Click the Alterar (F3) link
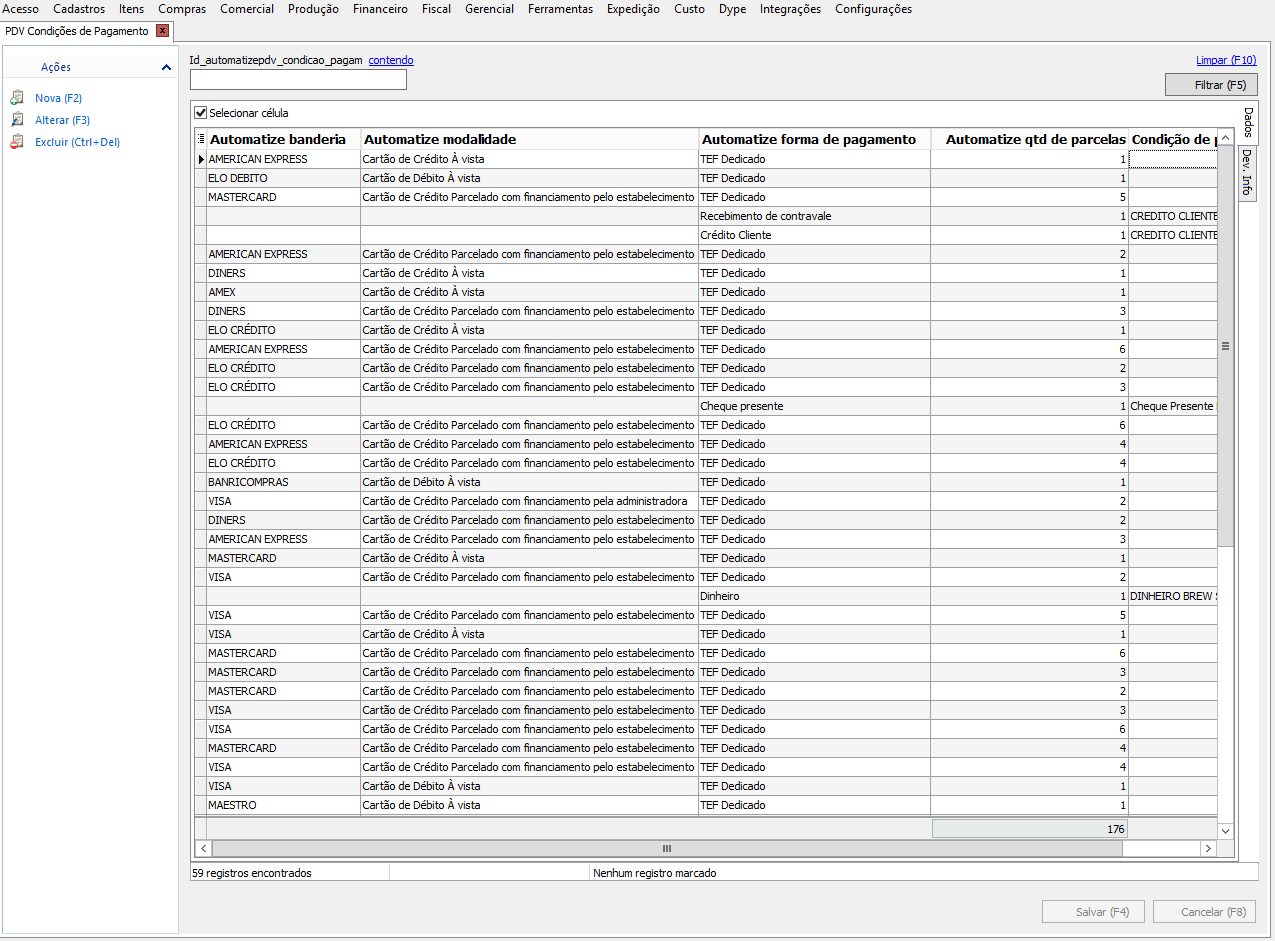Screen dimensions: 1275x941 (62, 120)
